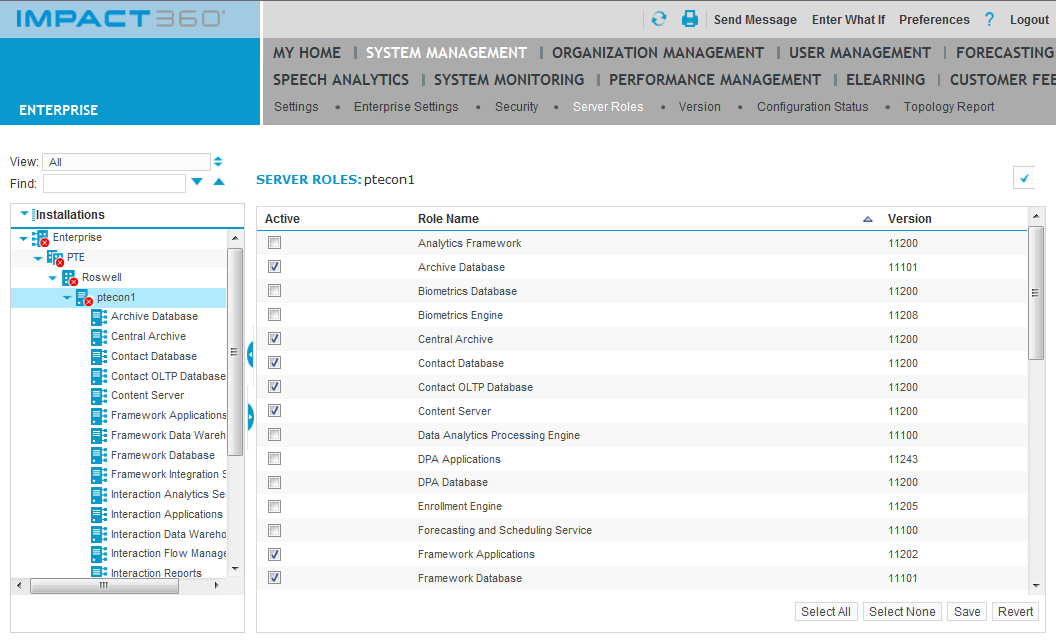Viewport: 1056px width, 642px height.
Task: Click the Archive Database server icon in the tree
Action: [x=99, y=316]
